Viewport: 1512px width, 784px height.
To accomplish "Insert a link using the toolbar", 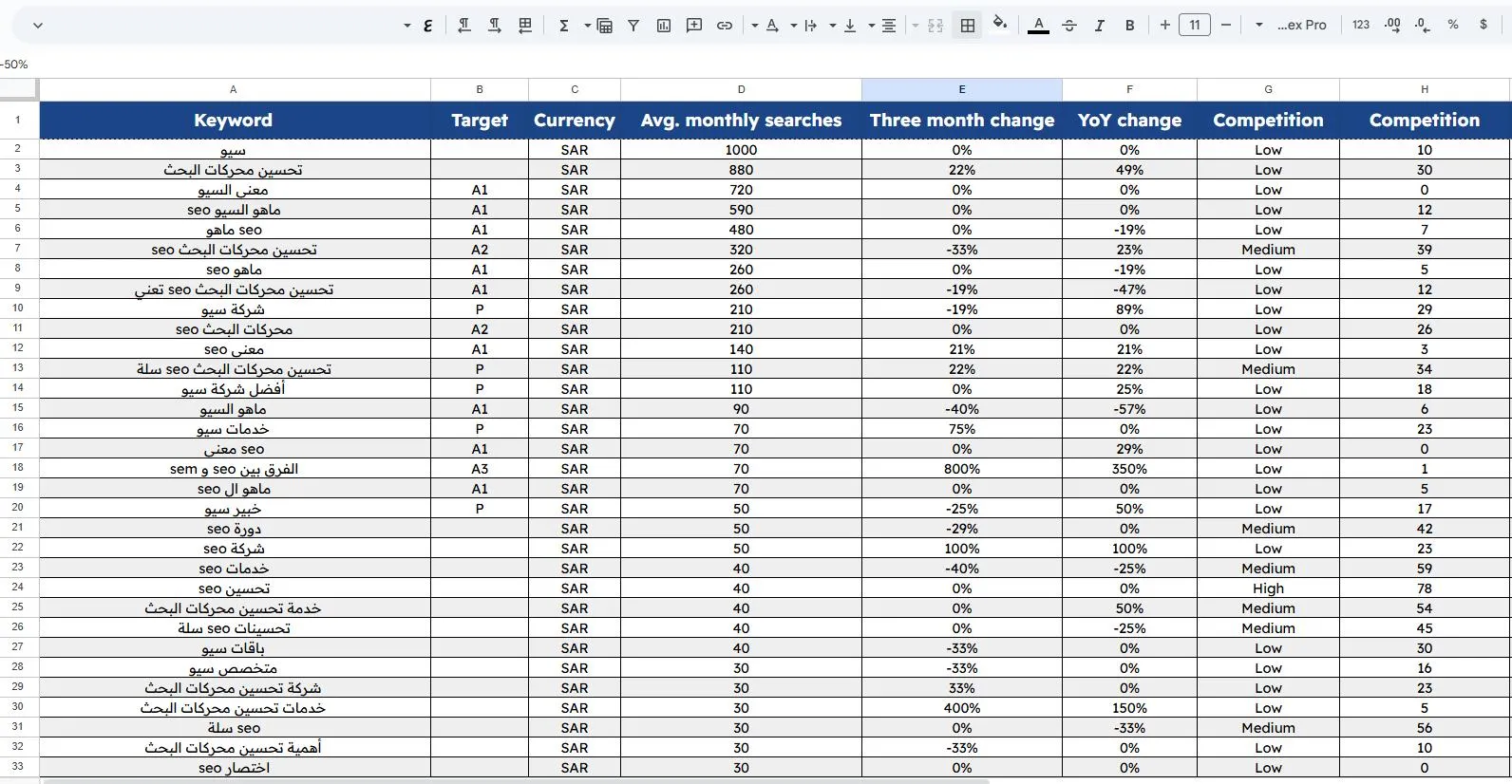I will [x=725, y=26].
